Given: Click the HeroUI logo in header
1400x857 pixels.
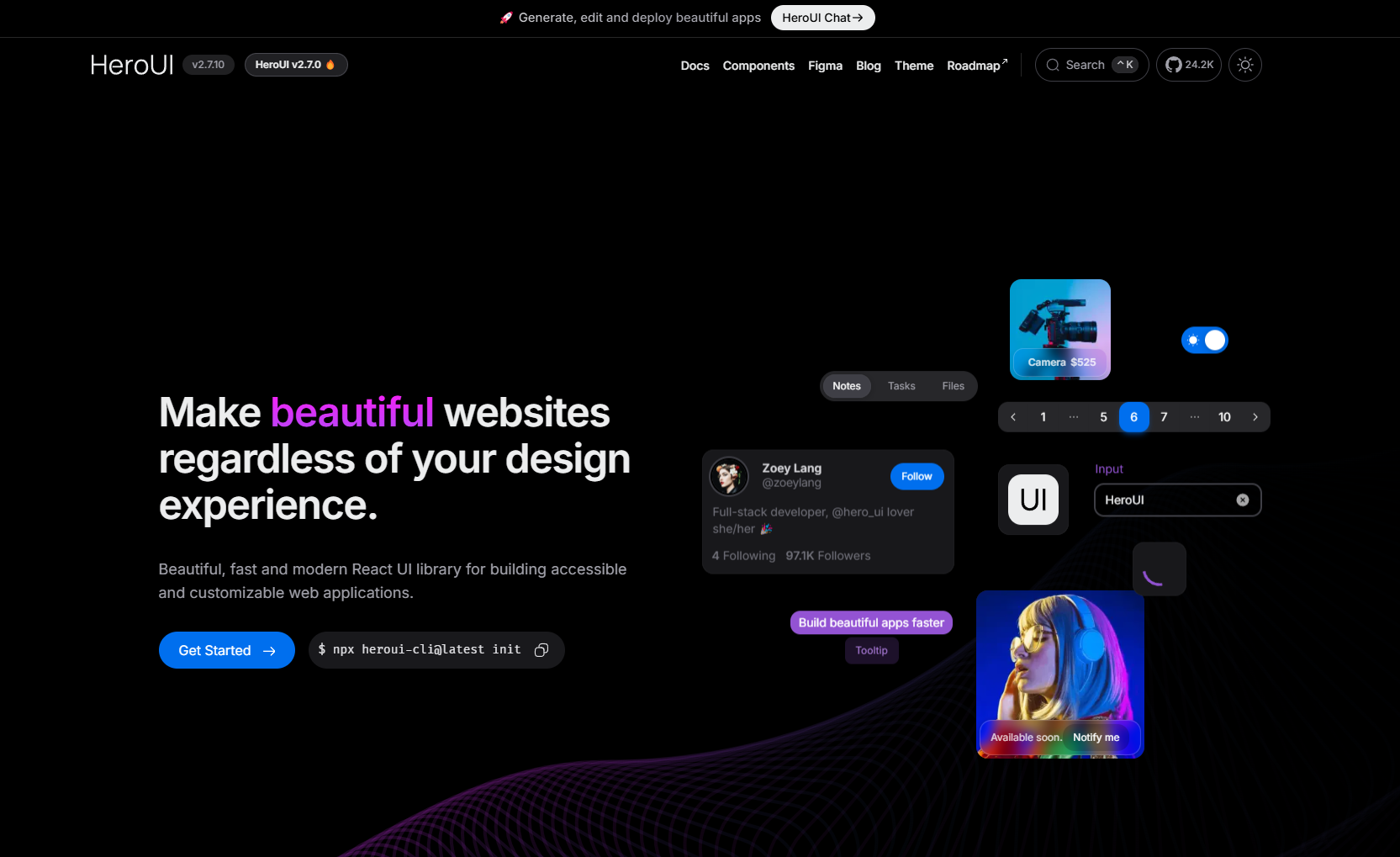Looking at the screenshot, I should coord(132,65).
